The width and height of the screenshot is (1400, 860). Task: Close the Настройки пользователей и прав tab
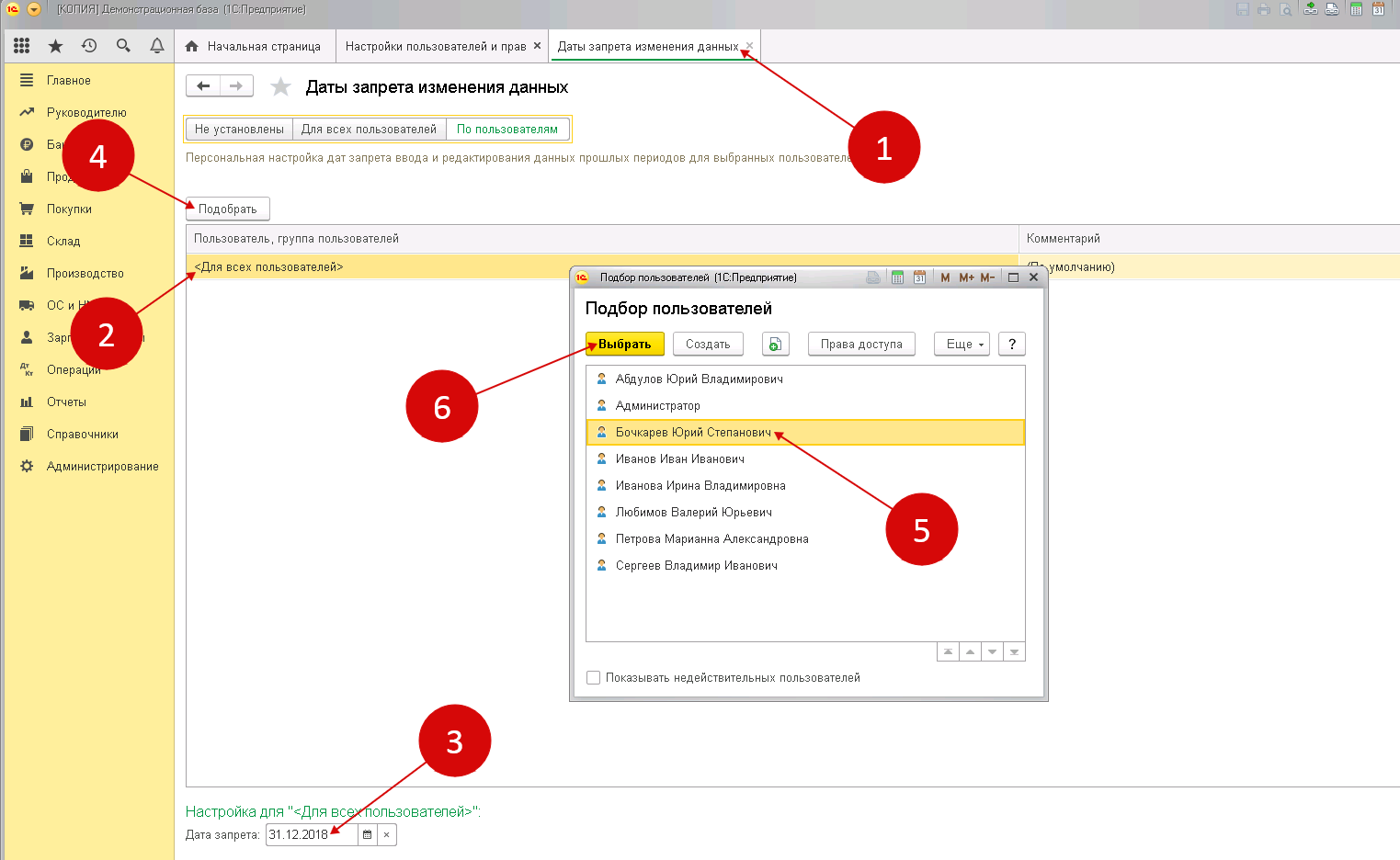point(538,45)
